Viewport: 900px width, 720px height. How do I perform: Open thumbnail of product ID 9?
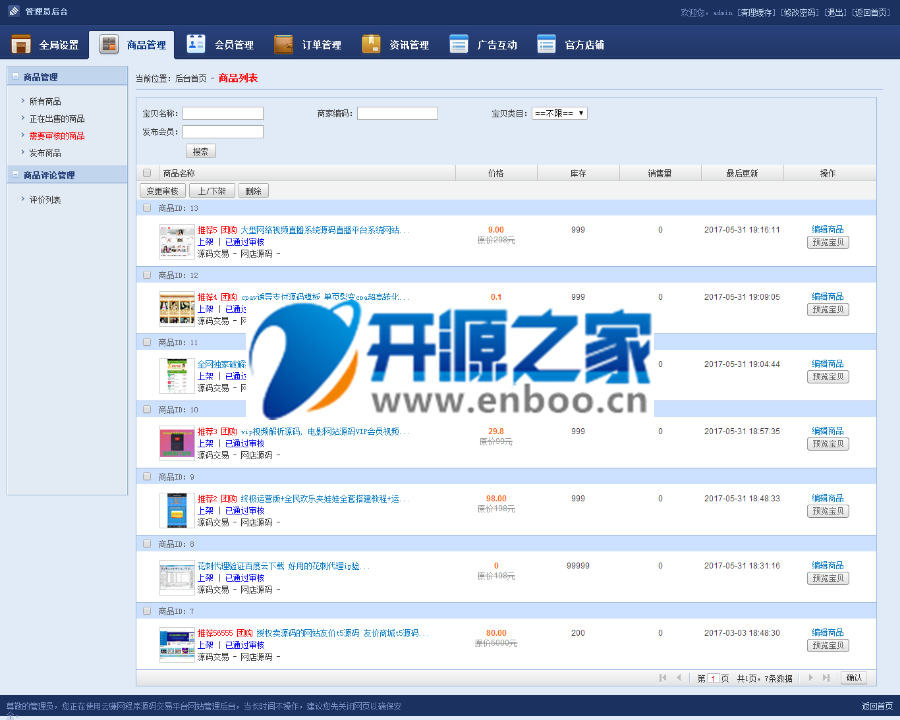pos(177,510)
